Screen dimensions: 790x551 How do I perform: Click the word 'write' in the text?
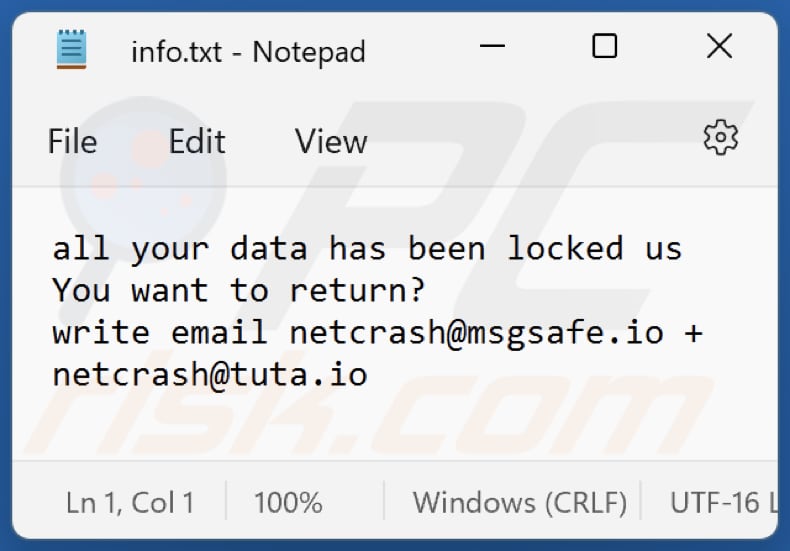(x=101, y=332)
